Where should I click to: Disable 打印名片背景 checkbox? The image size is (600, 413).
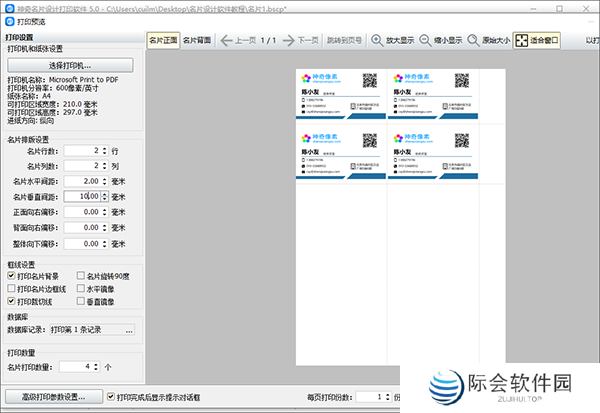[12, 275]
